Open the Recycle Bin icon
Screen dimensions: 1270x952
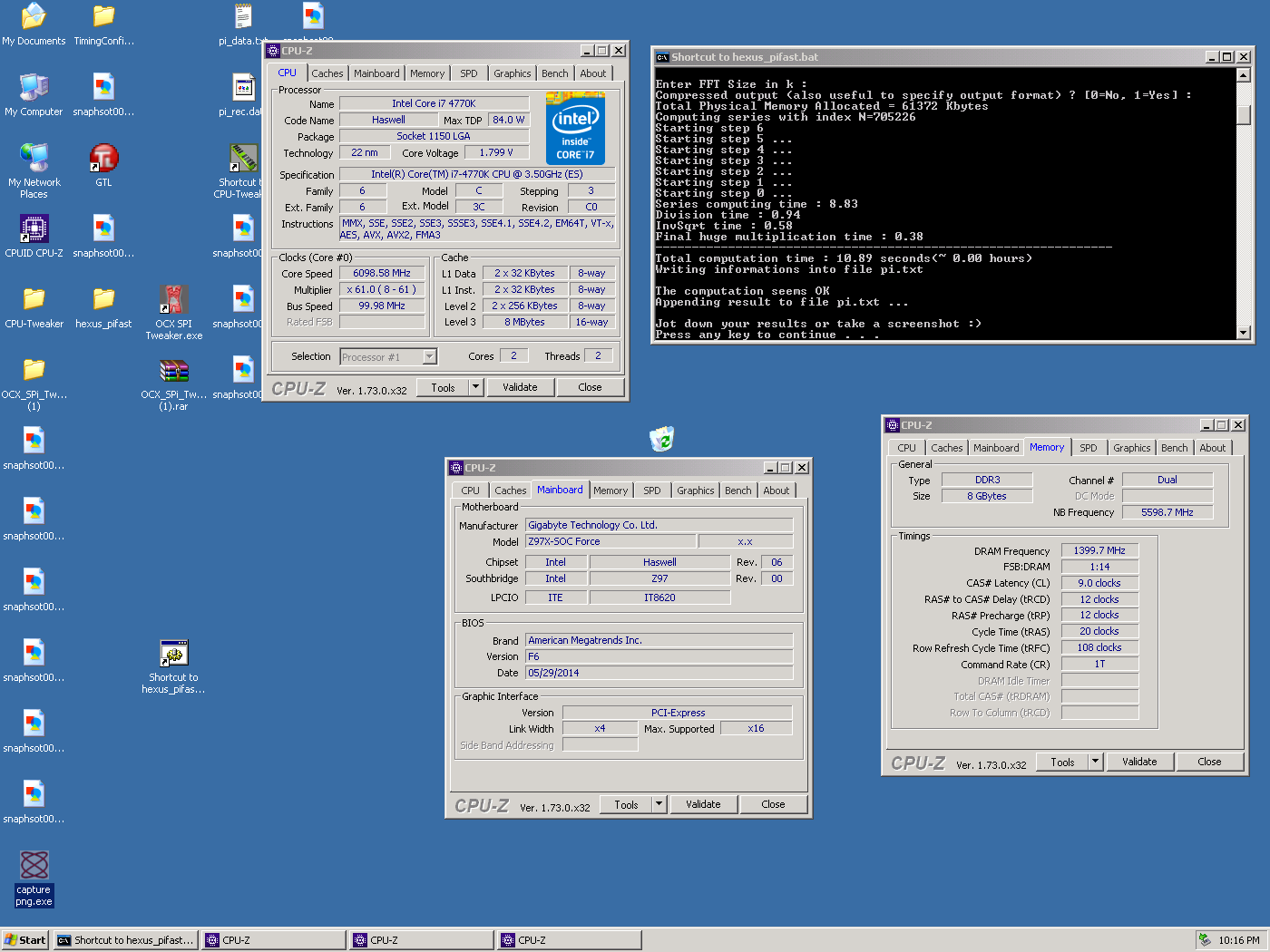[x=662, y=439]
